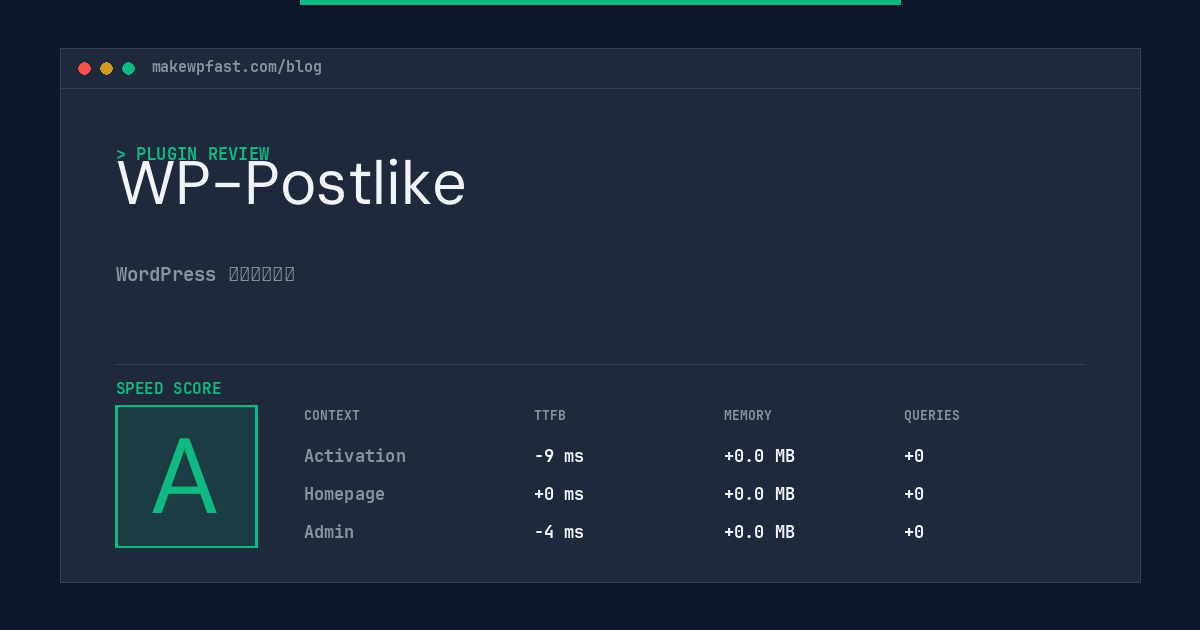Click the Admin TTFB value -4 ms
Screen dimensions: 1200x630
[559, 532]
